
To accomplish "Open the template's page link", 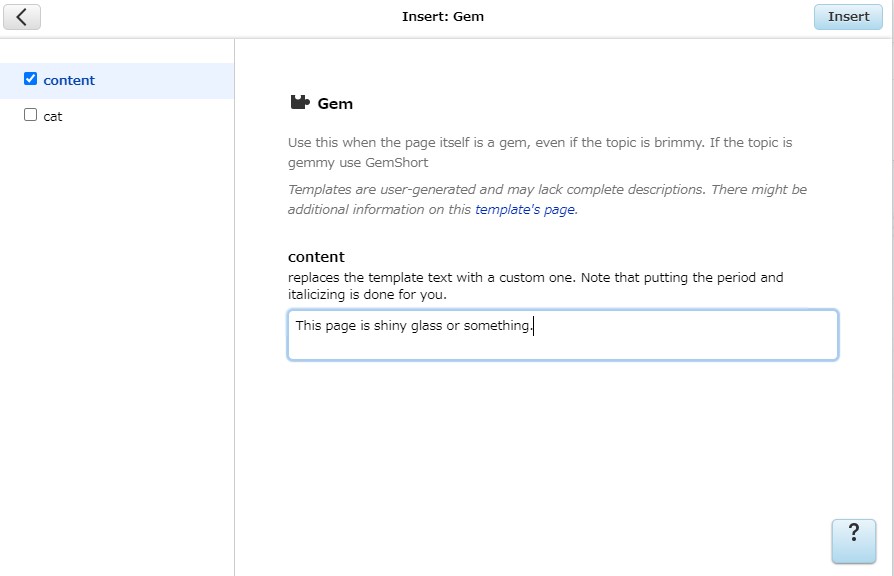I will pyautogui.click(x=524, y=210).
